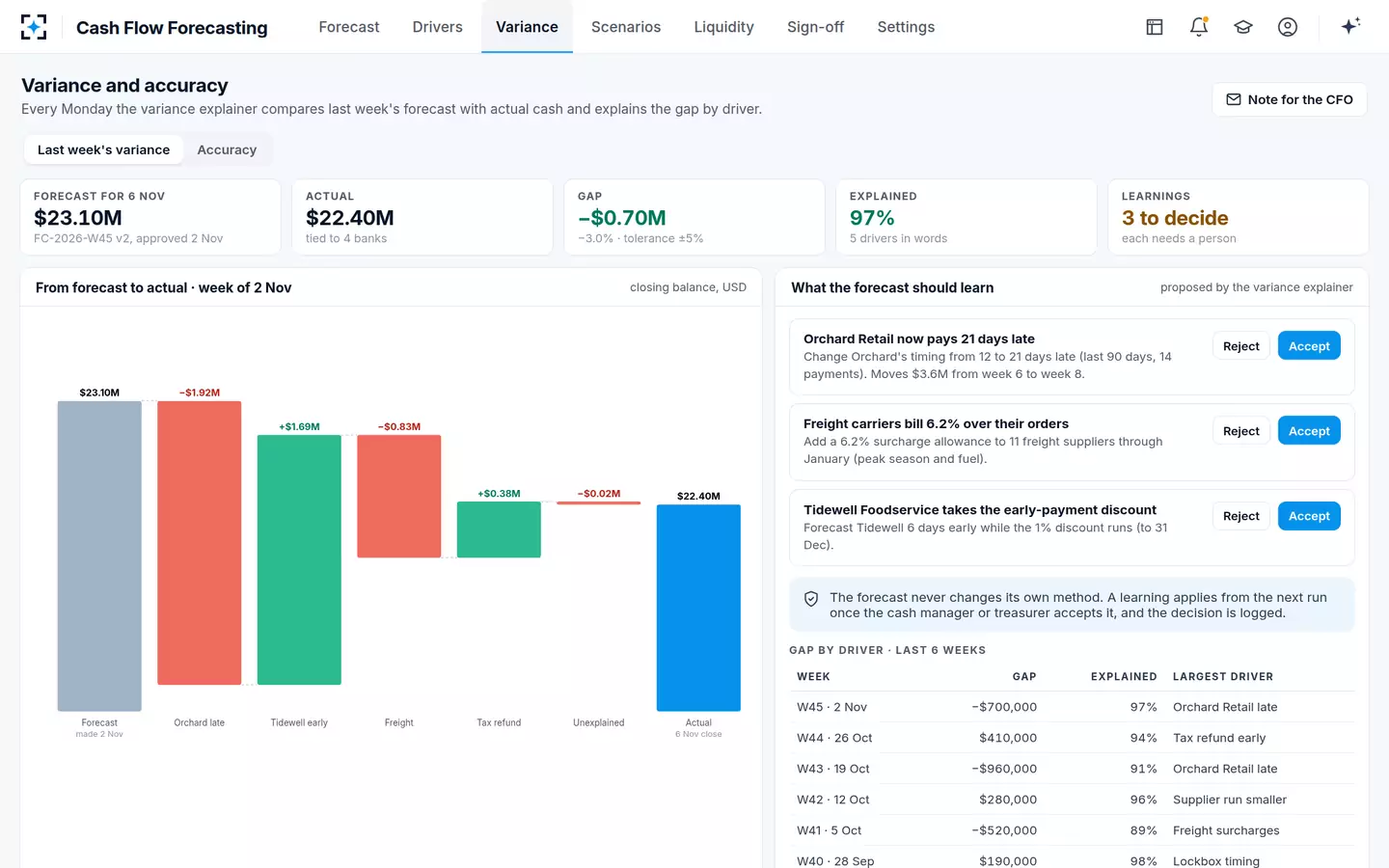Click the '−$960,000' gap value
The height and width of the screenshot is (868, 1389).
(x=1004, y=769)
